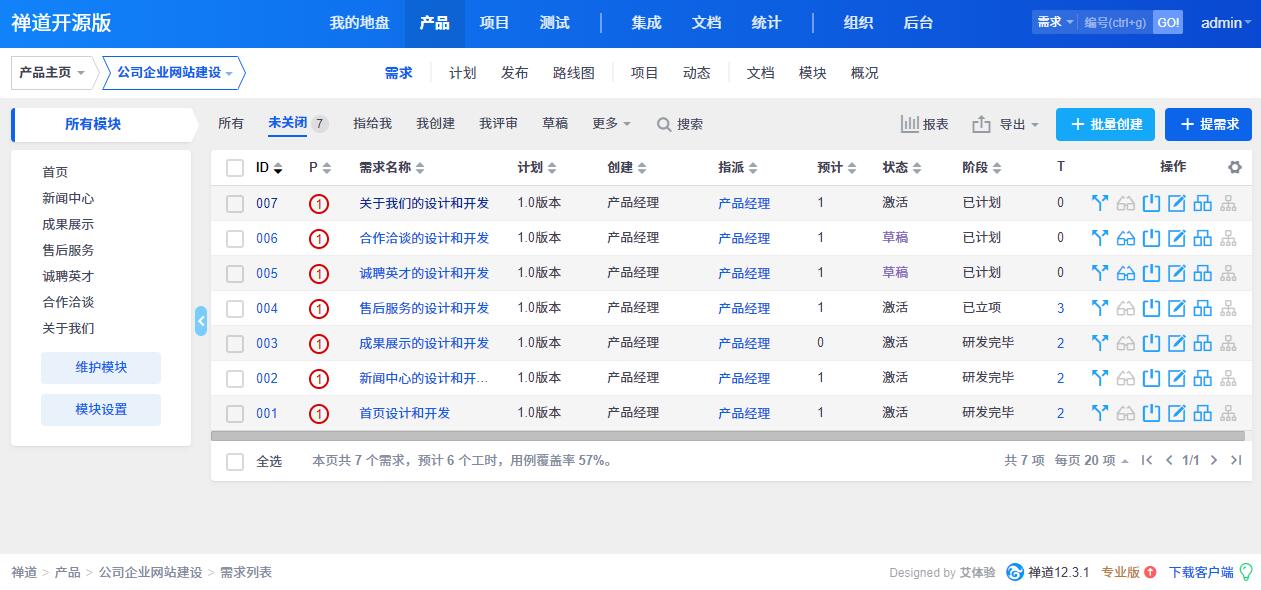The image size is (1261, 590).
Task: Open the 公司企业网站建设 product dropdown
Action: tap(170, 72)
